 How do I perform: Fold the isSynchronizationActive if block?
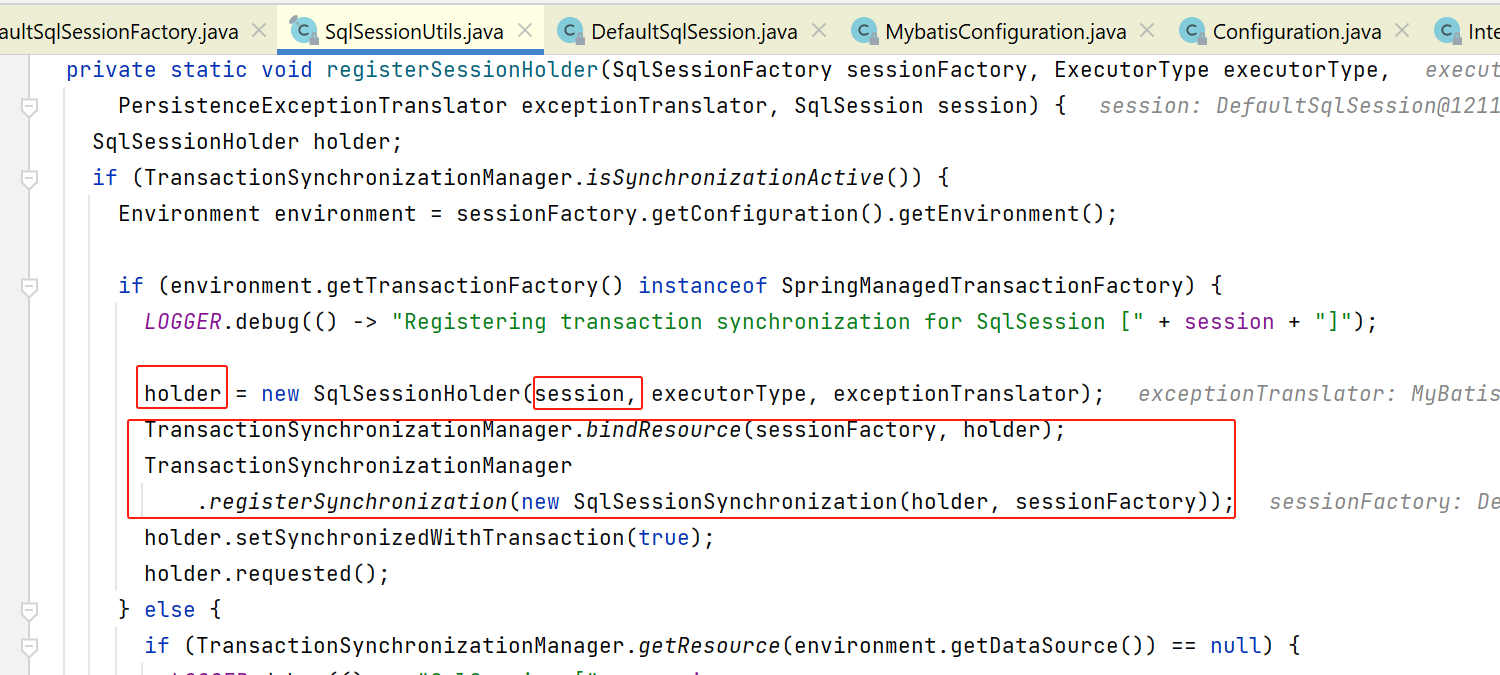tap(29, 179)
